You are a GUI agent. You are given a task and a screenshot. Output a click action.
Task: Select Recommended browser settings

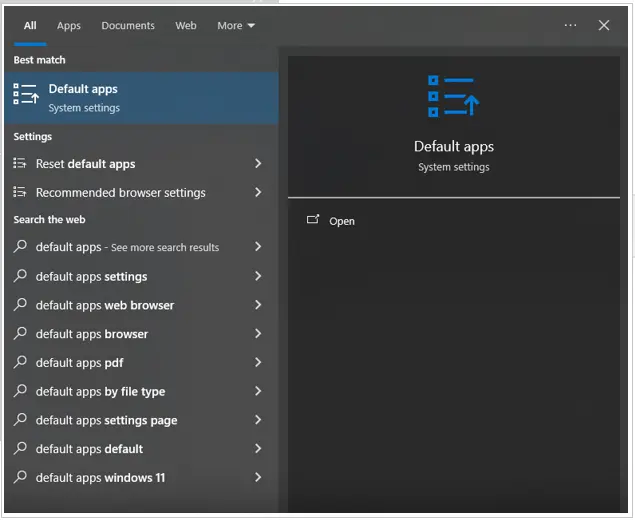pyautogui.click(x=141, y=192)
